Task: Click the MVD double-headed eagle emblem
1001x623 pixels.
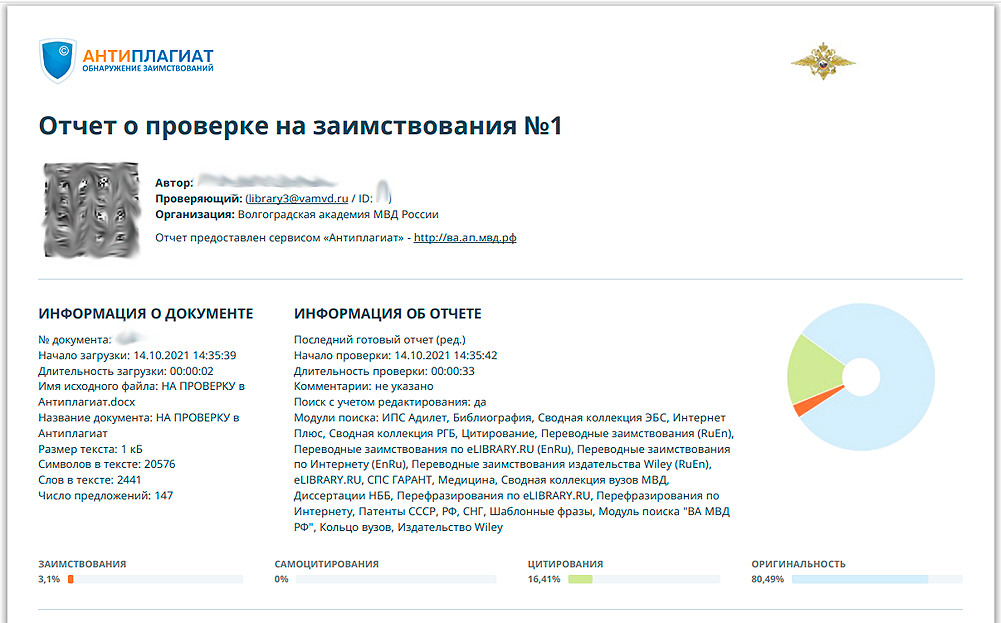Action: pos(823,61)
